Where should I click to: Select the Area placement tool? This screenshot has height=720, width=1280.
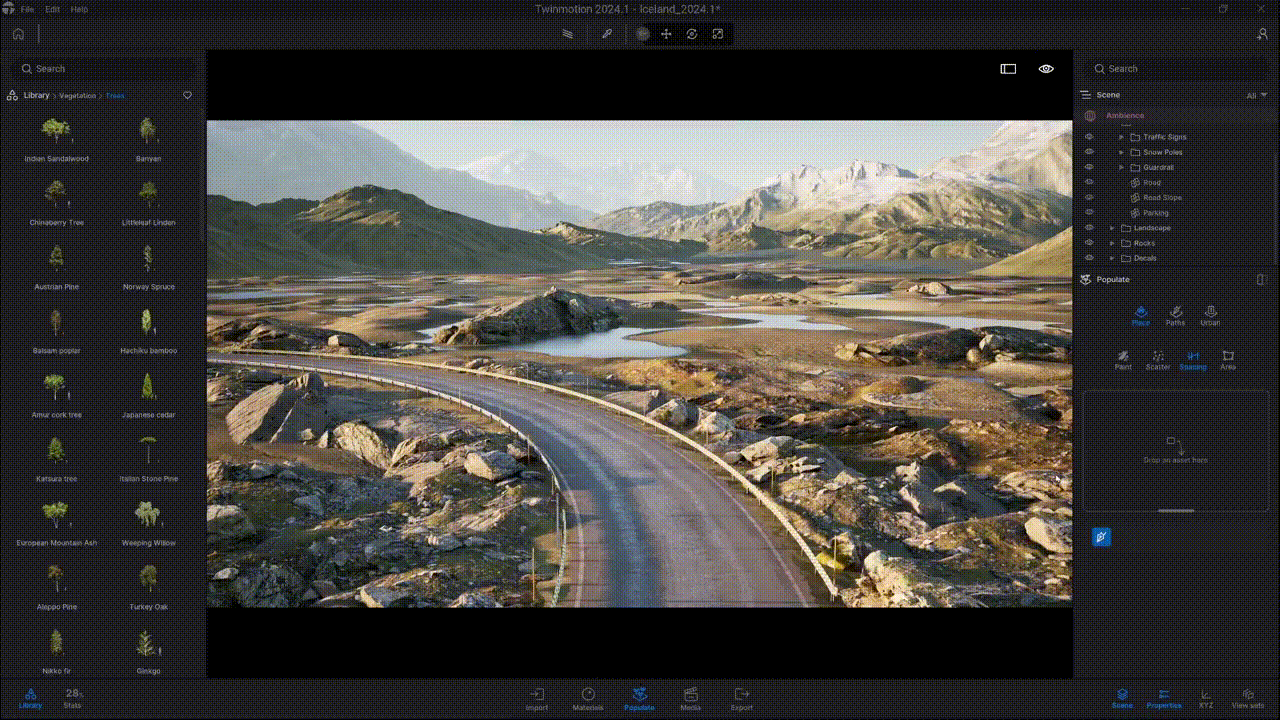1228,360
